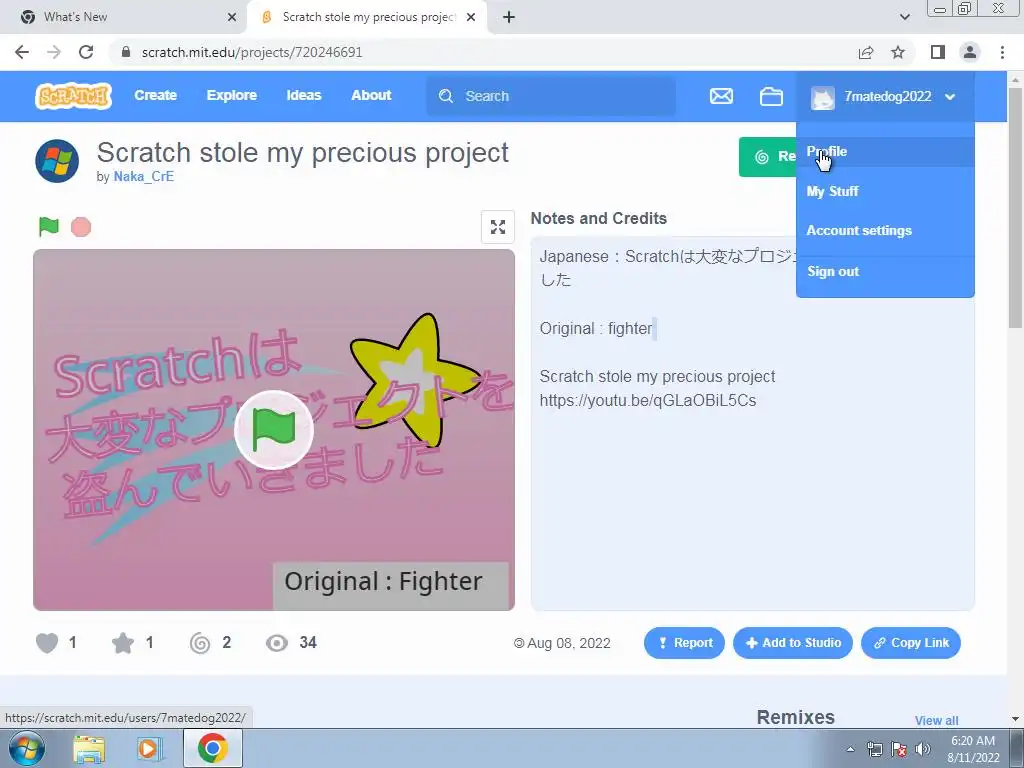Open the Ideas page
Image resolution: width=1024 pixels, height=768 pixels.
(x=304, y=95)
